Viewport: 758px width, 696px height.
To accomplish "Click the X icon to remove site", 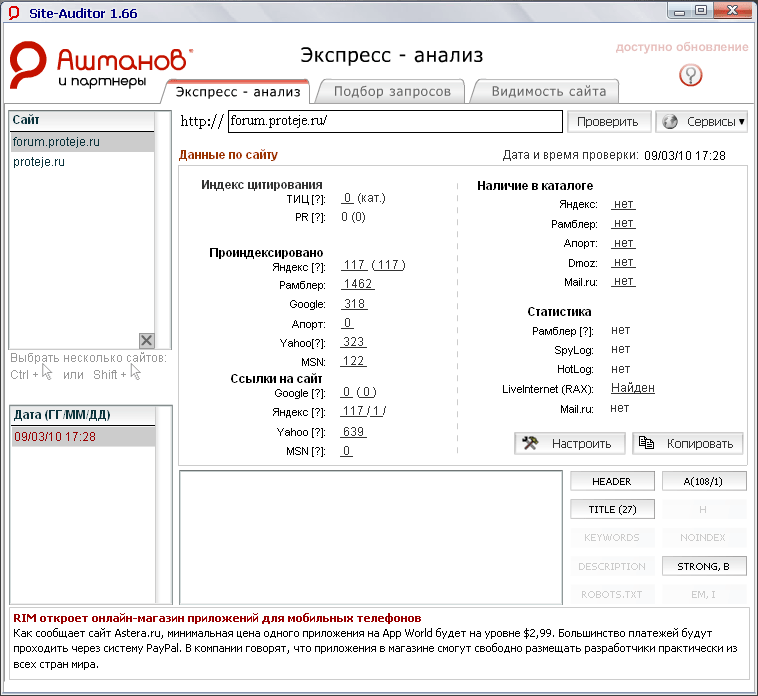I will coord(146,340).
